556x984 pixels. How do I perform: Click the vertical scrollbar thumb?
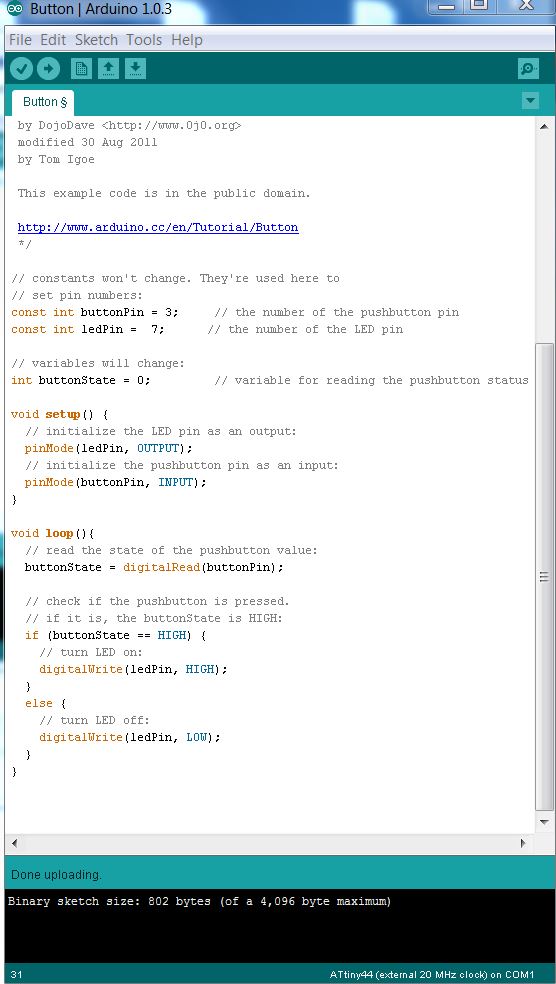tap(544, 576)
